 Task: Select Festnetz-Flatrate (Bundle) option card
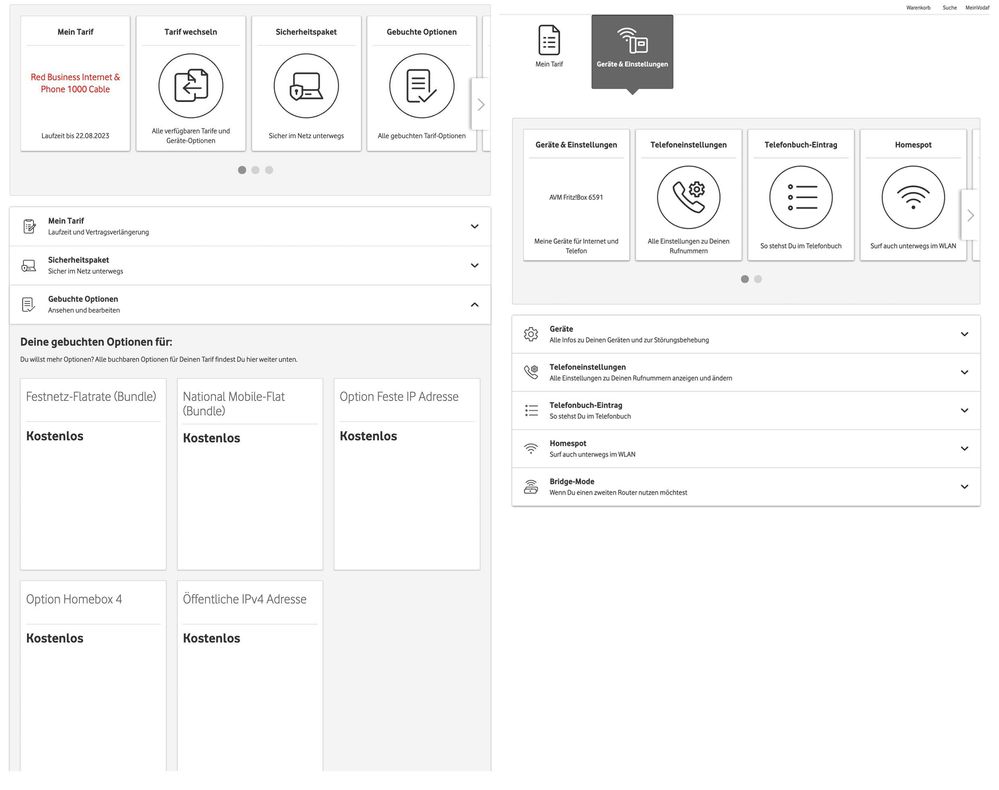93,474
